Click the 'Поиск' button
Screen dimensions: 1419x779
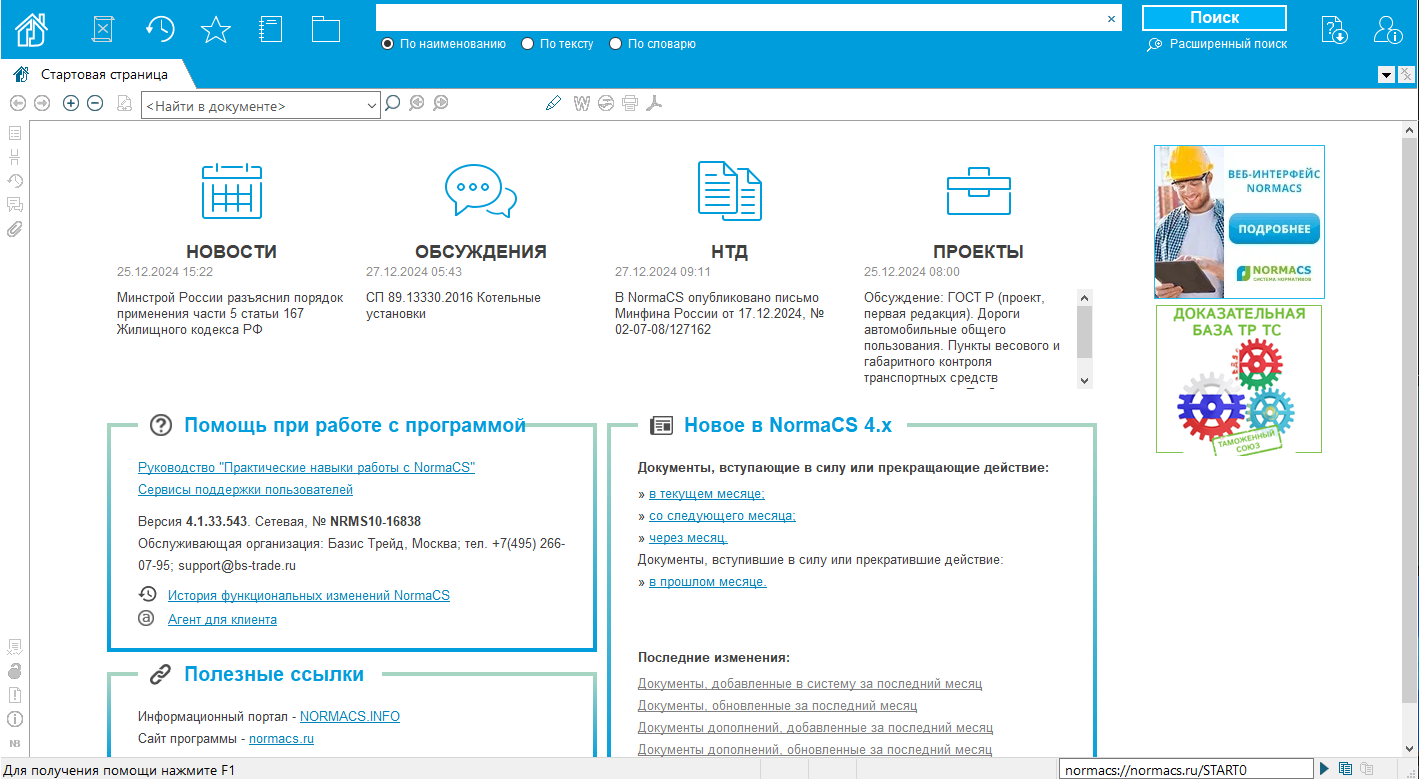[x=1214, y=18]
